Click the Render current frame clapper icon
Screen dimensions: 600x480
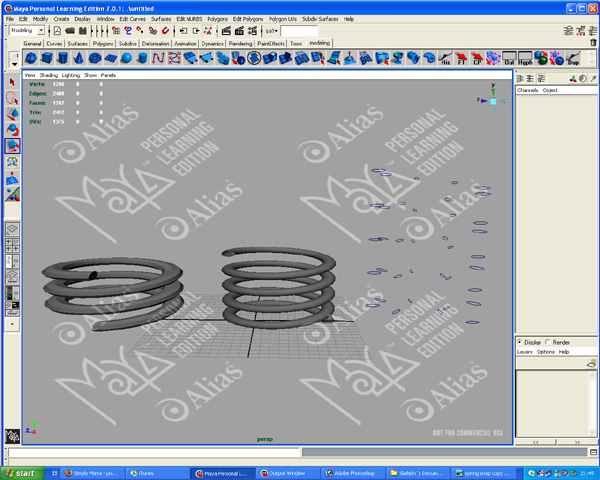226,31
